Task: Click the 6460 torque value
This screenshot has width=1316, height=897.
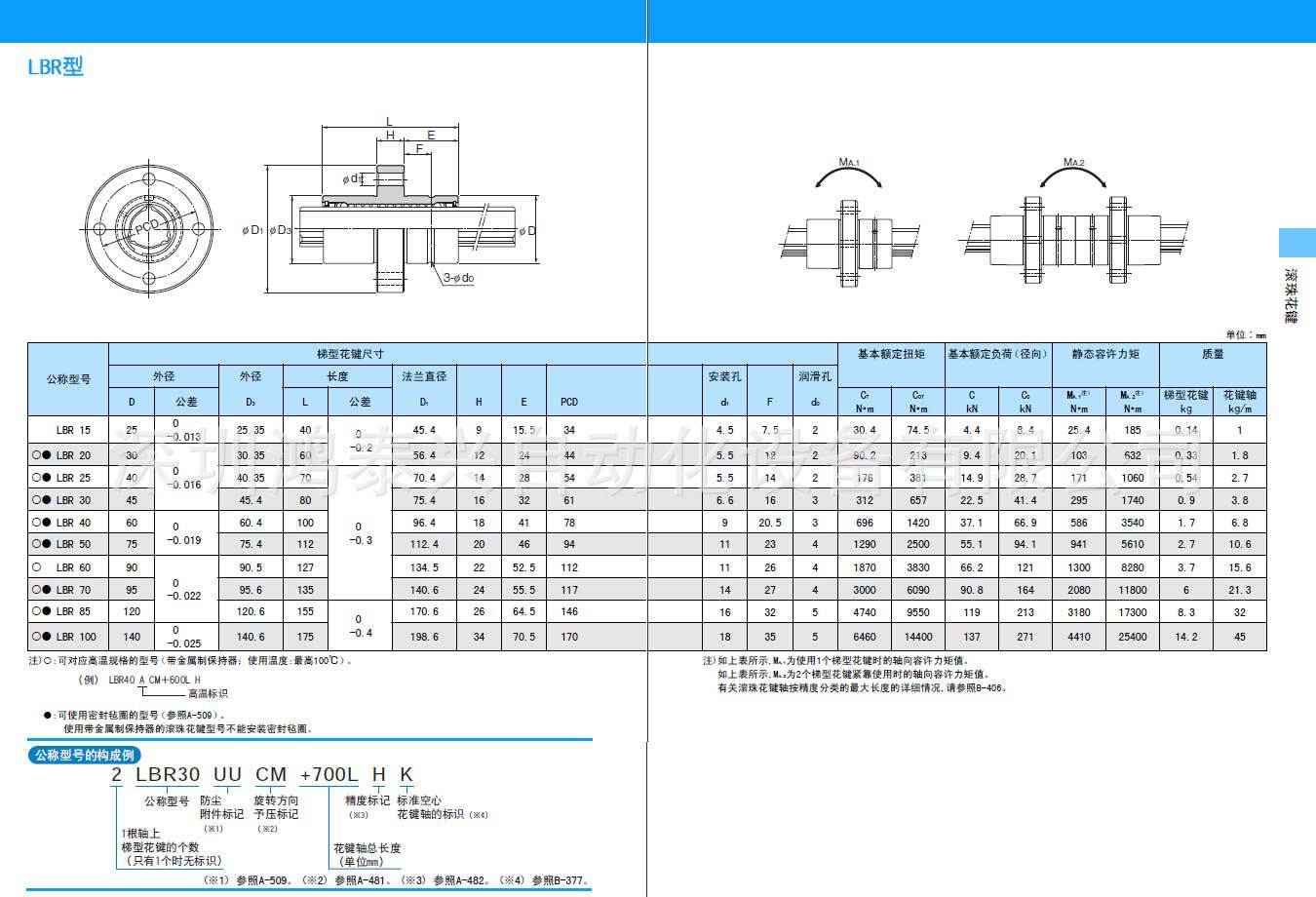Action: [x=865, y=637]
